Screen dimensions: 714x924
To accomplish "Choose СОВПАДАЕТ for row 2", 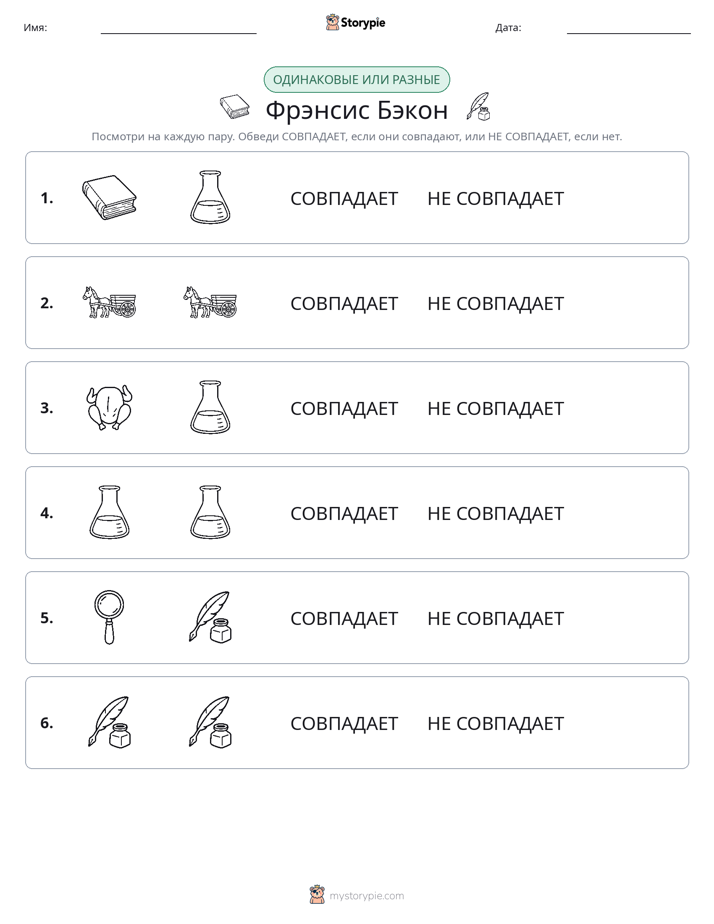I will coord(344,303).
